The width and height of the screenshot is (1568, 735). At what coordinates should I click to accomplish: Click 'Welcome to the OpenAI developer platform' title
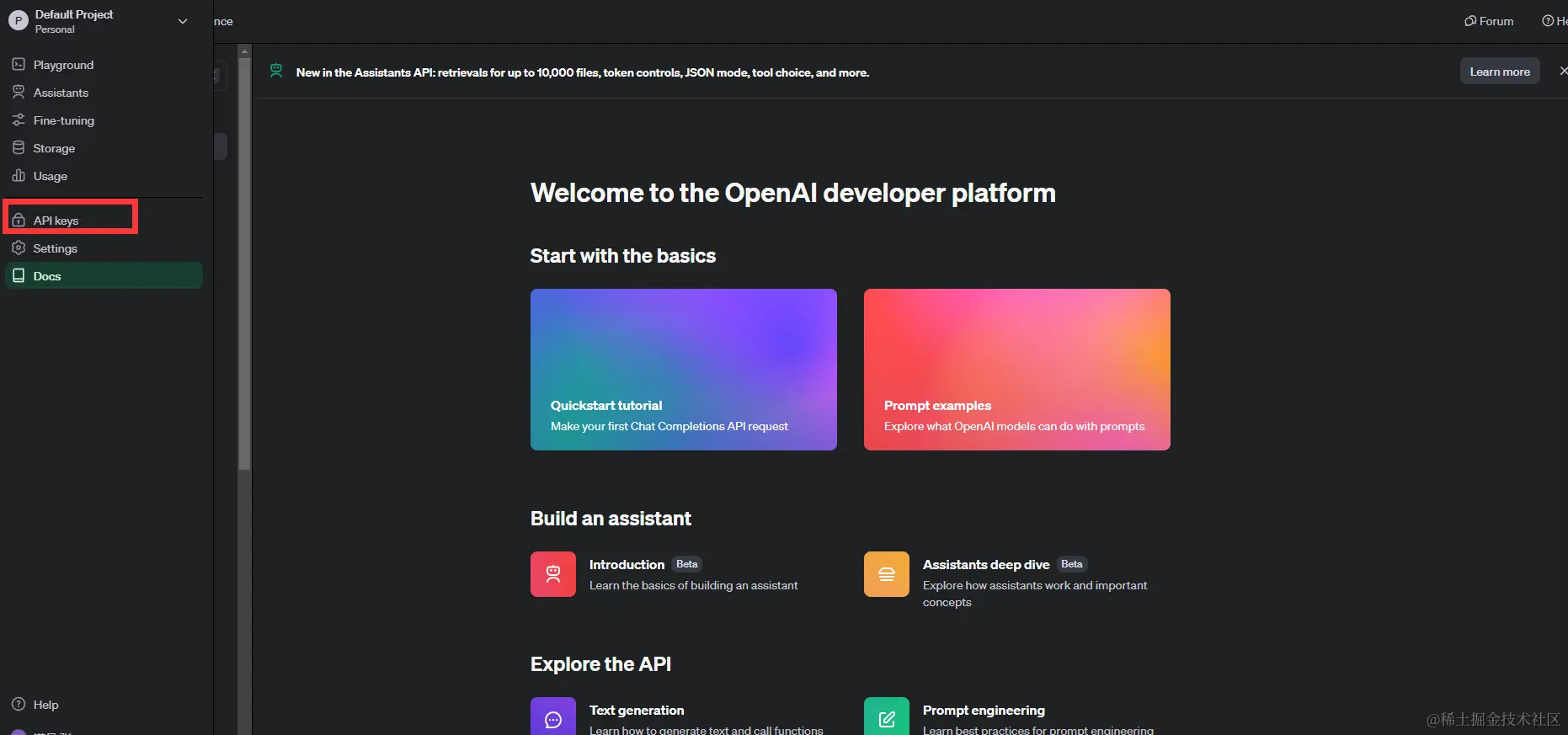coord(793,193)
